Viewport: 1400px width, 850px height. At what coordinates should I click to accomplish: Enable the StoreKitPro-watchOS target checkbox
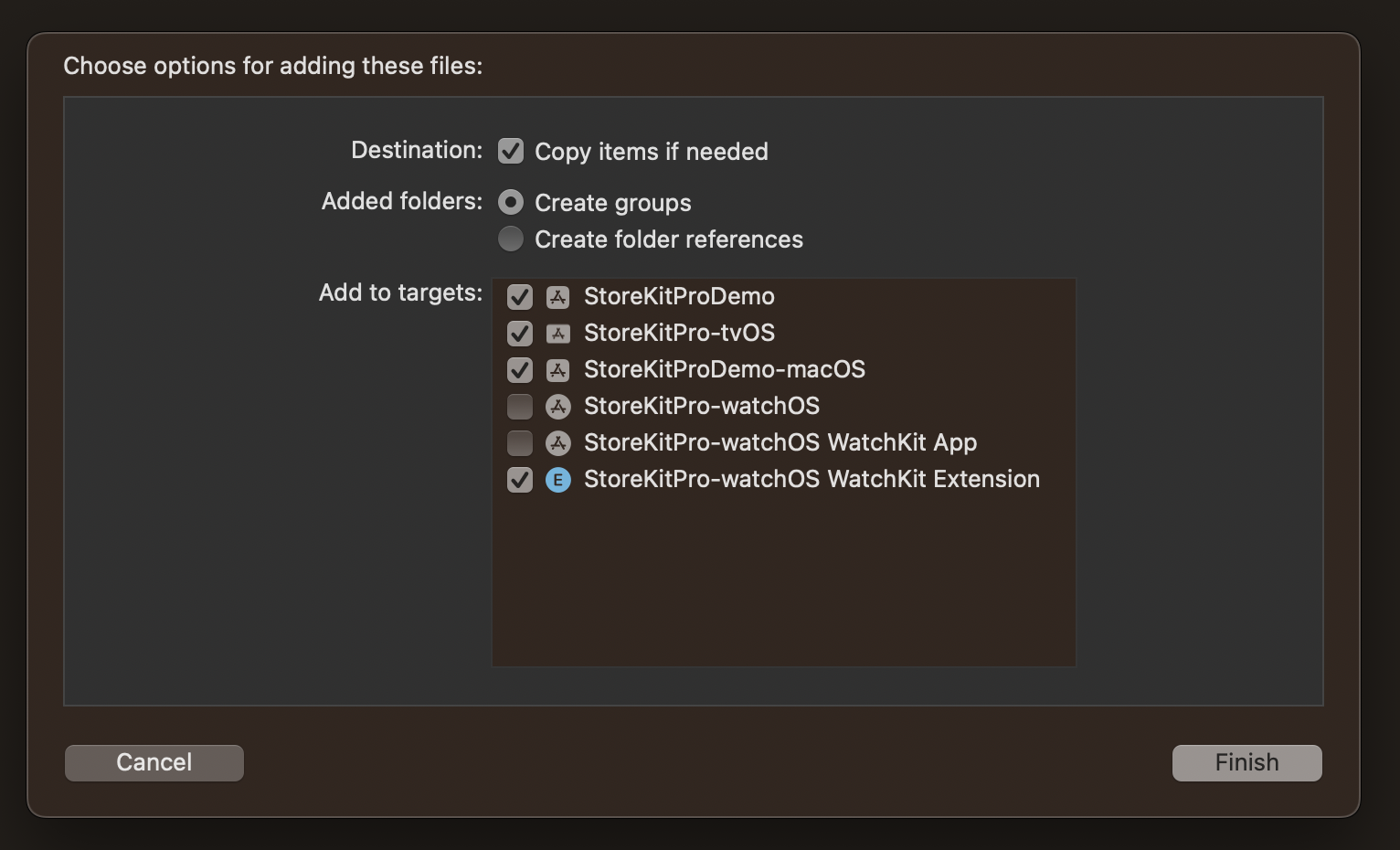pos(520,407)
